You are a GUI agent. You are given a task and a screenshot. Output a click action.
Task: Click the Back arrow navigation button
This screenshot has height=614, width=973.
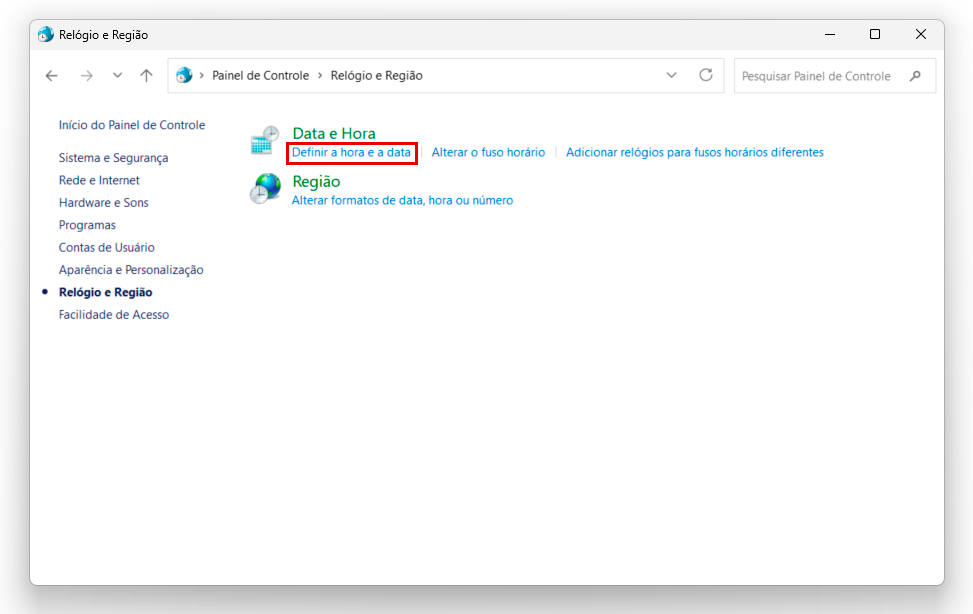click(x=52, y=76)
